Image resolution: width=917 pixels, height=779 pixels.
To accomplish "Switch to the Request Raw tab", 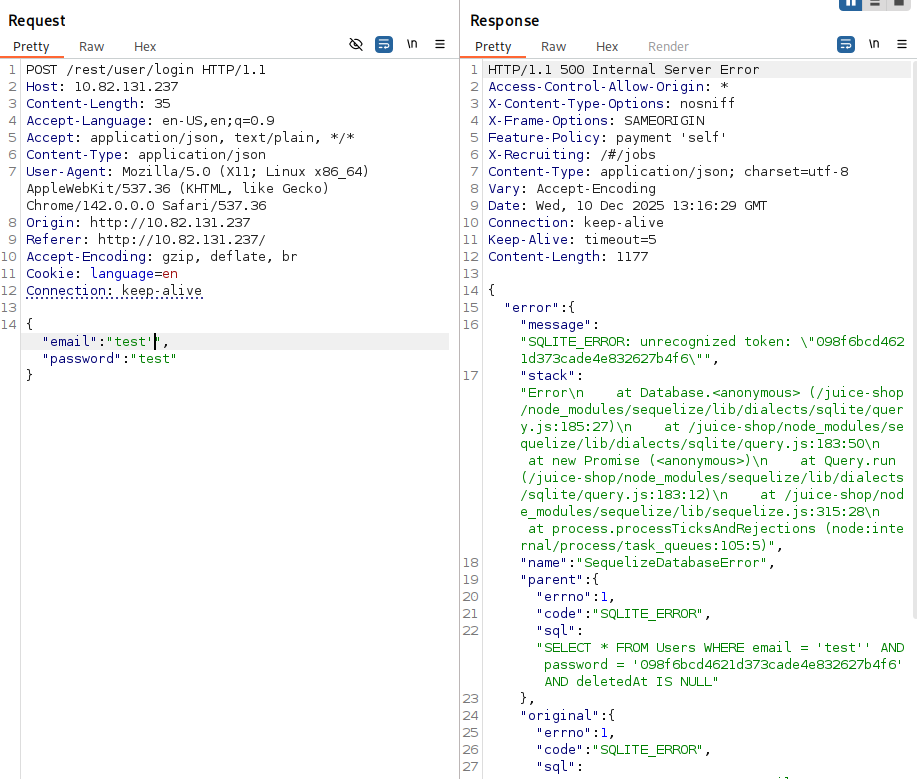I will 91,47.
